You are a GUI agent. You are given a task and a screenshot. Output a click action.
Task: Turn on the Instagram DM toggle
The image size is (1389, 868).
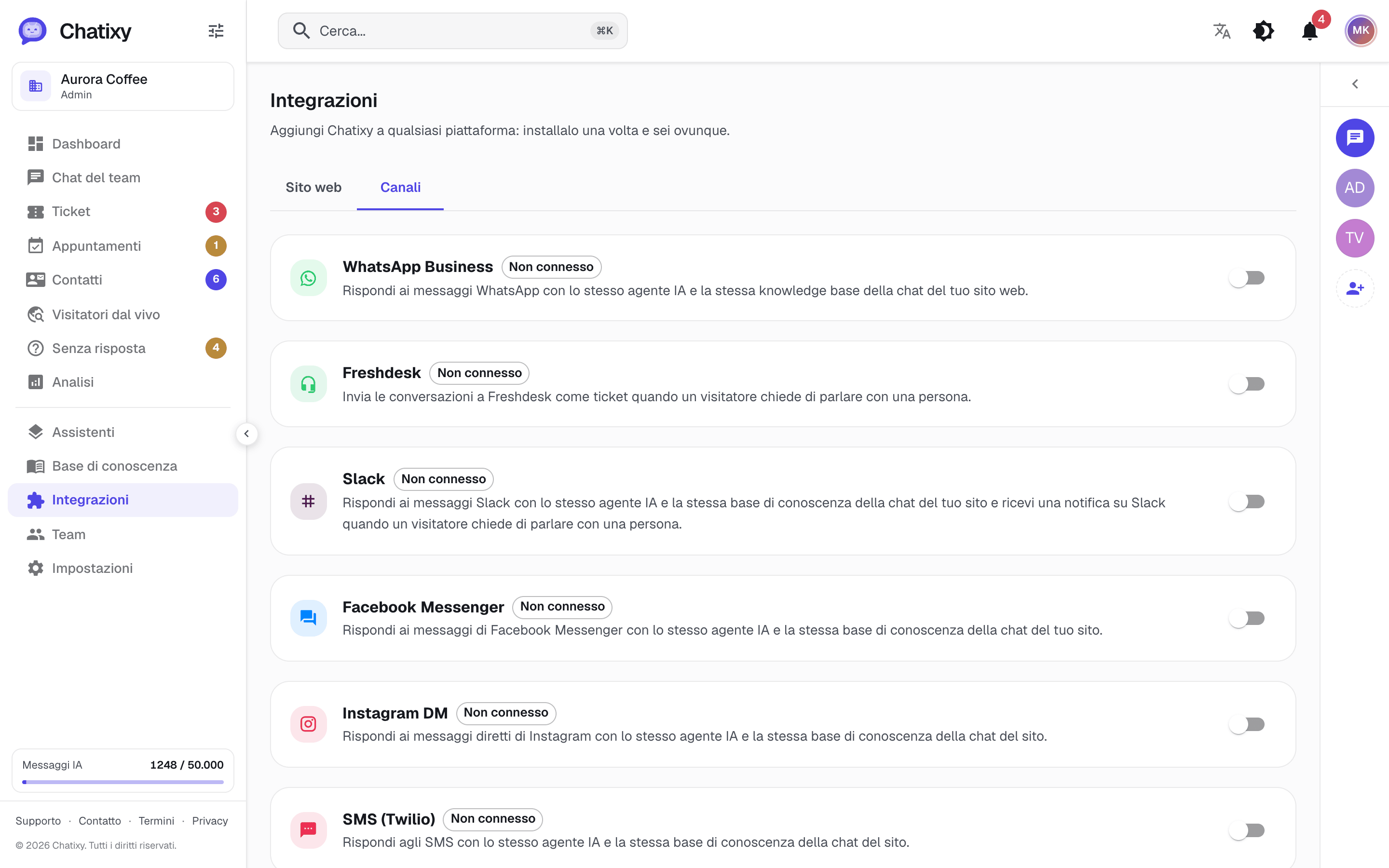1247,724
